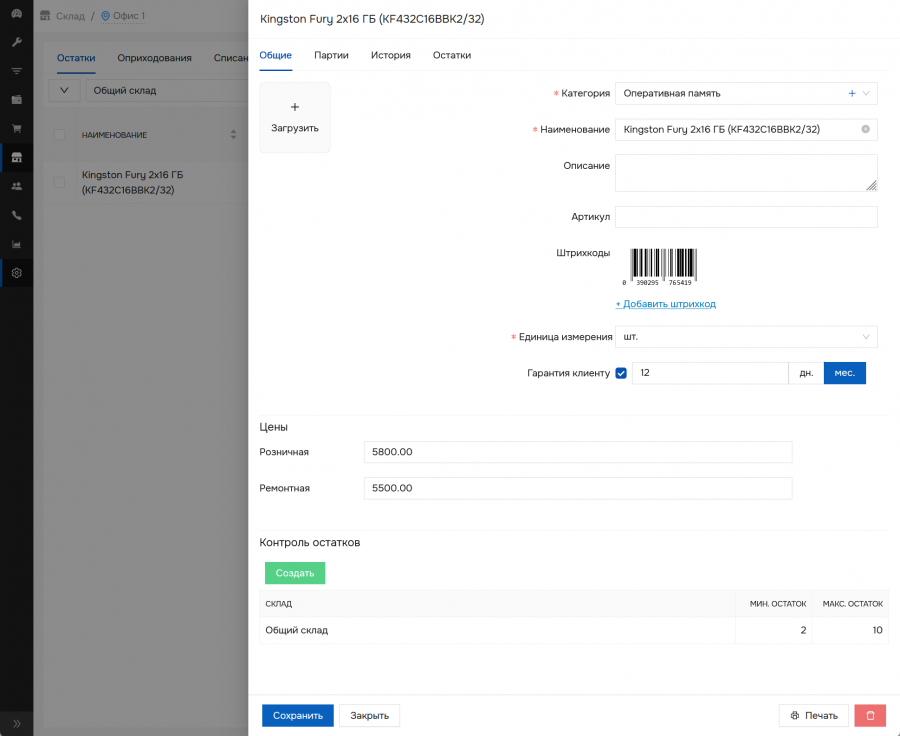Click the МАКС. ОСТАТОК value 10

pos(877,630)
